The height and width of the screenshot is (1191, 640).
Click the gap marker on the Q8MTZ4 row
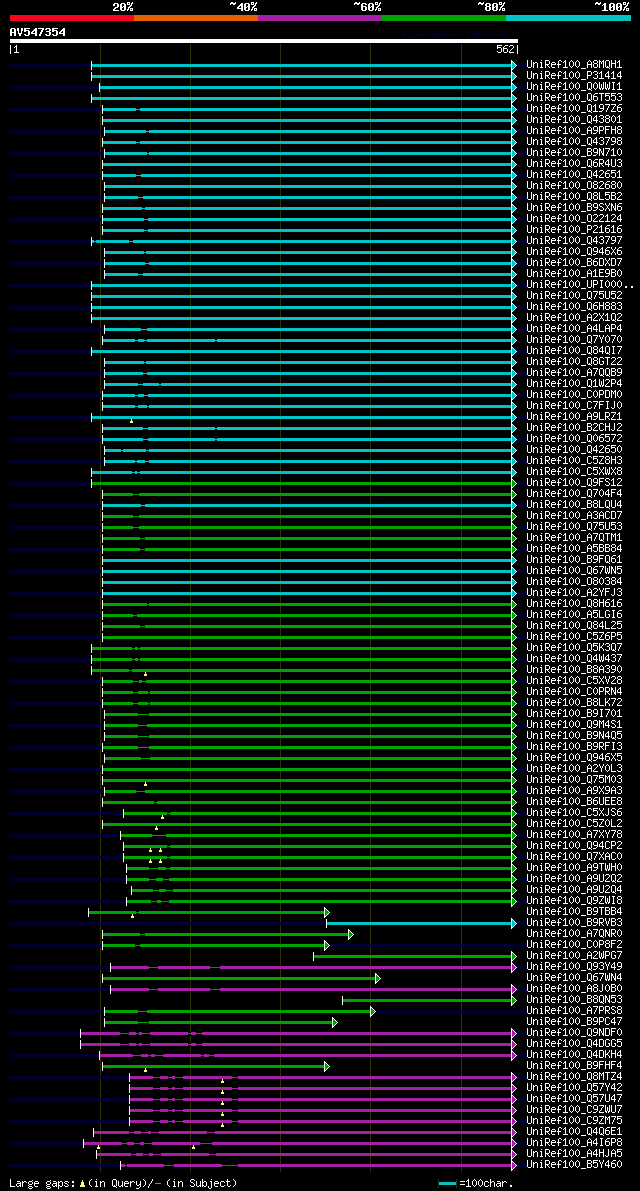222,1081
